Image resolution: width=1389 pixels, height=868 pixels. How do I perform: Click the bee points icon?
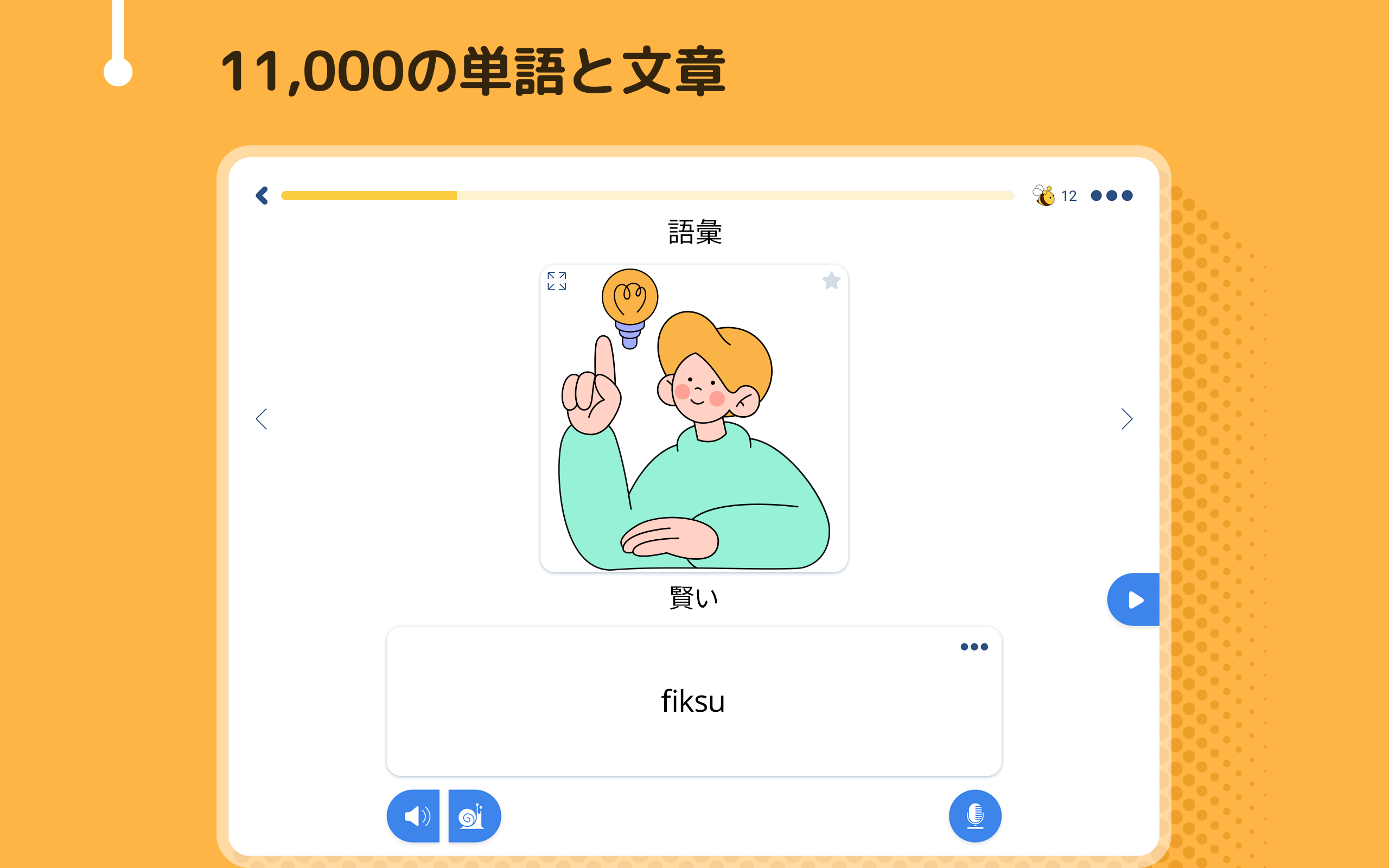pos(1043,195)
